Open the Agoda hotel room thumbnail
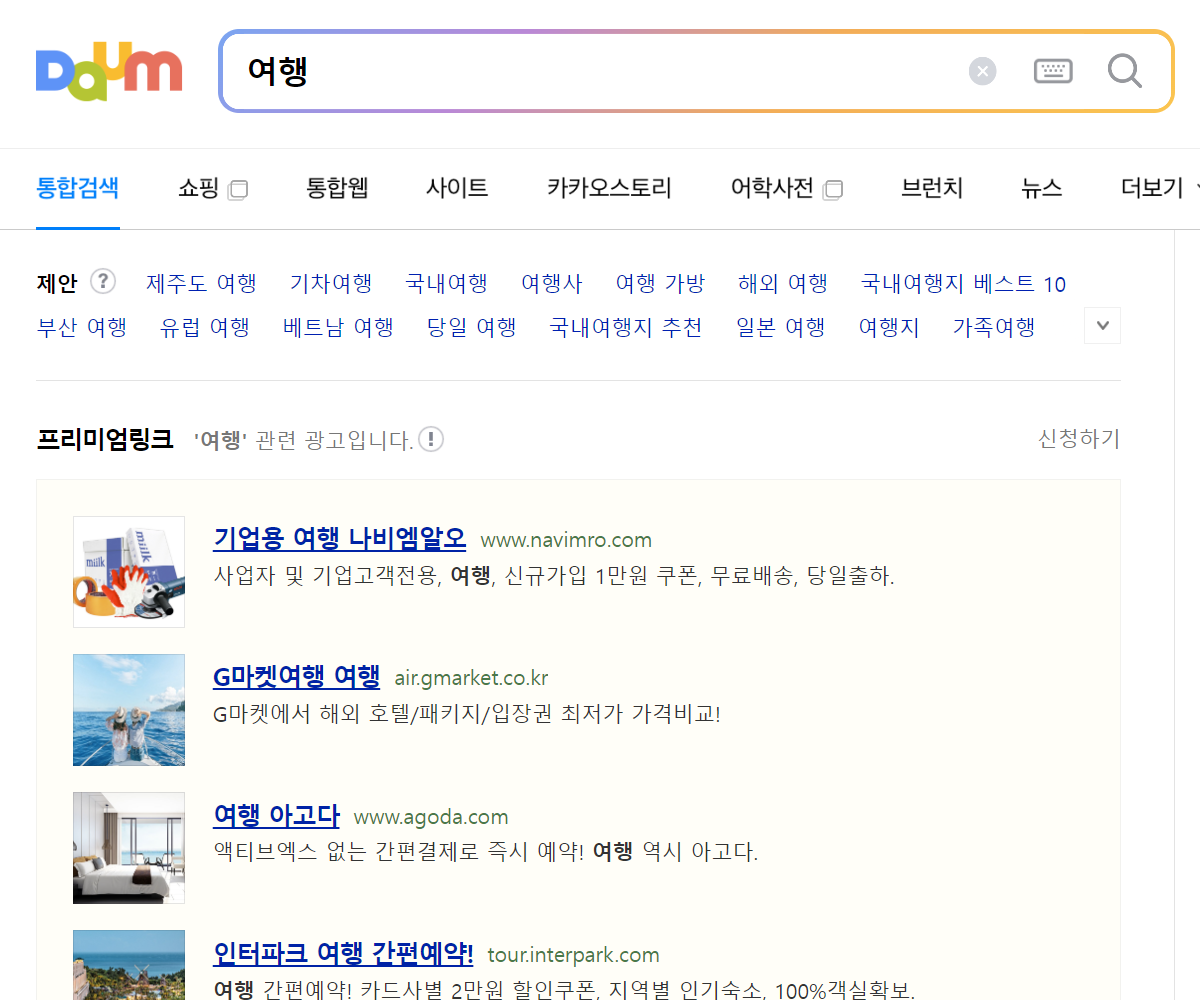This screenshot has width=1200, height=1000. pyautogui.click(x=129, y=848)
